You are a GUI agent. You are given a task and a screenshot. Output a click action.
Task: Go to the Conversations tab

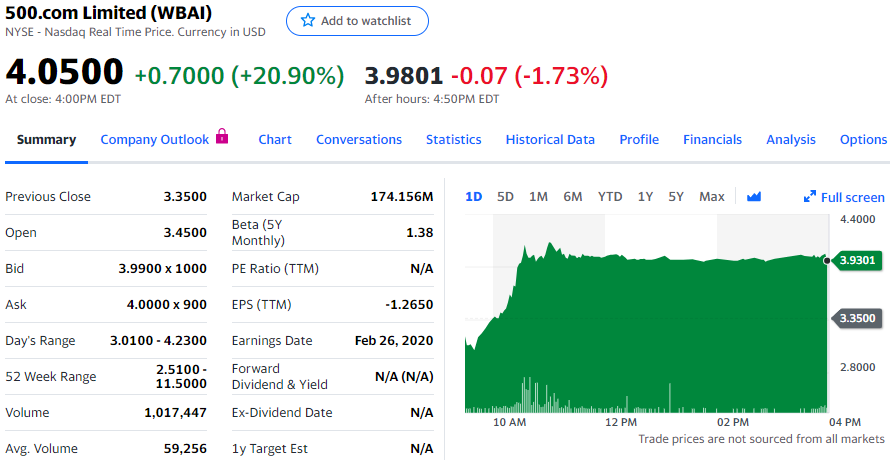pyautogui.click(x=359, y=140)
